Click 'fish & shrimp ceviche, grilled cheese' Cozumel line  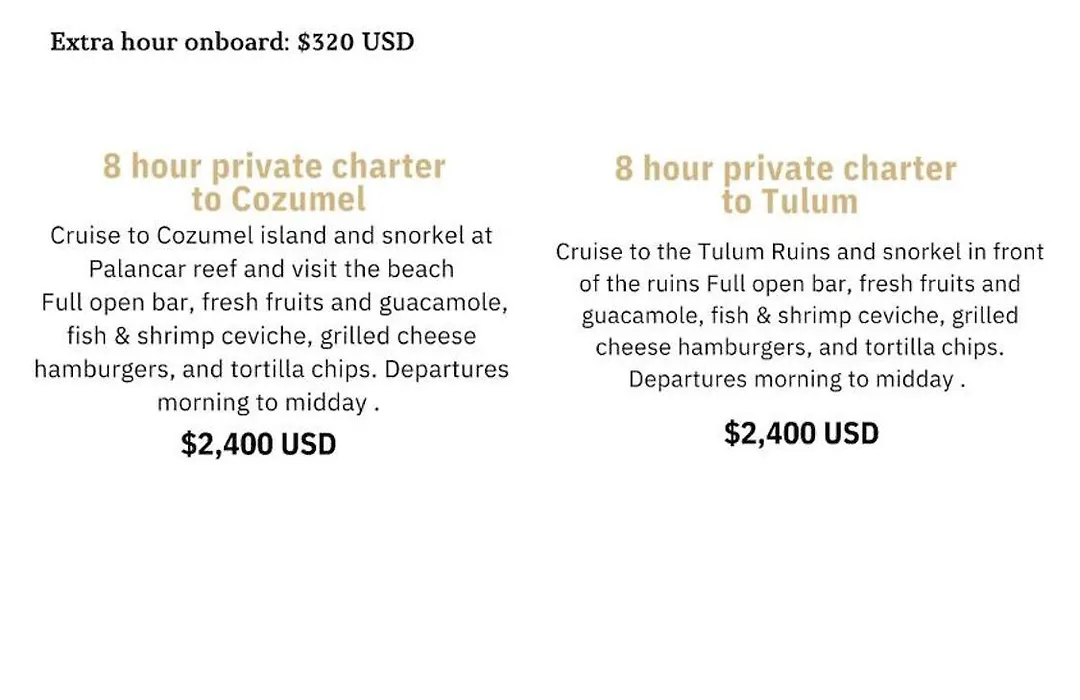271,336
